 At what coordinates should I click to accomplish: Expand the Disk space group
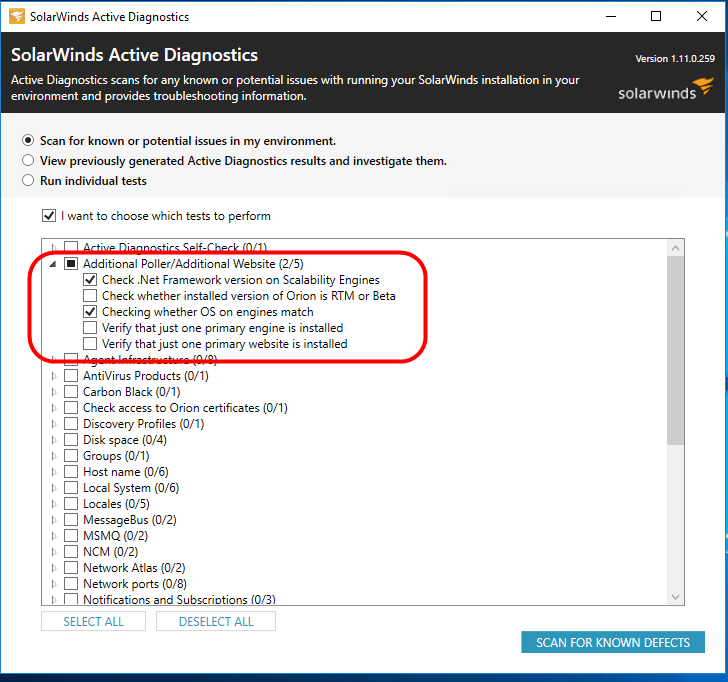pos(54,440)
